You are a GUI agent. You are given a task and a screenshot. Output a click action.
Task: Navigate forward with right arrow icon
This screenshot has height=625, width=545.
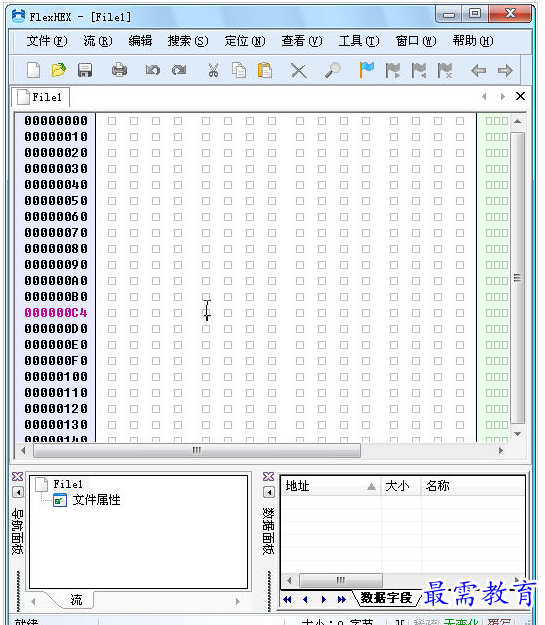pyautogui.click(x=505, y=71)
